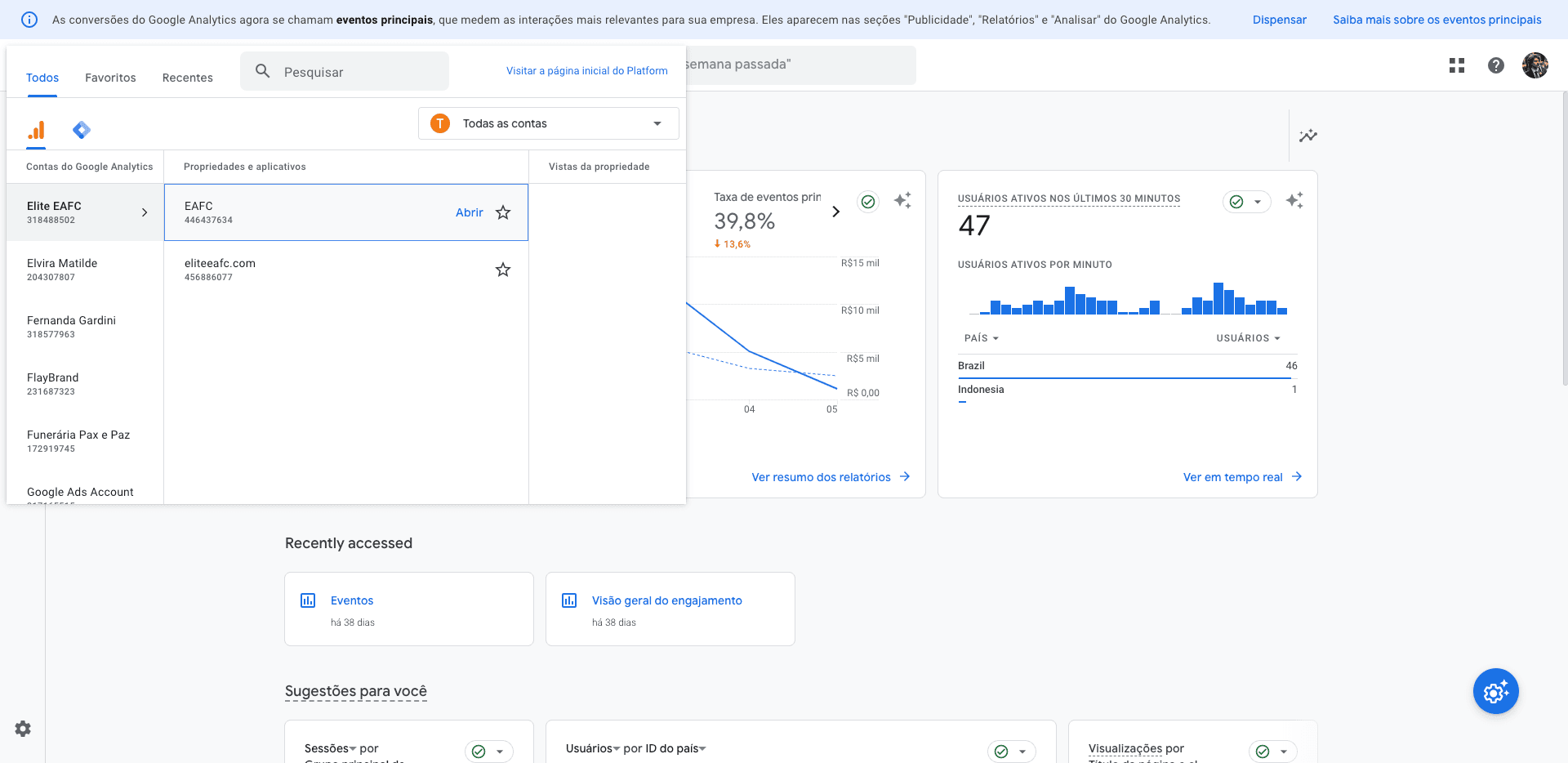The width and height of the screenshot is (1568, 763).
Task: Open insights sparkle on Taxa de eventos card
Action: [x=902, y=200]
